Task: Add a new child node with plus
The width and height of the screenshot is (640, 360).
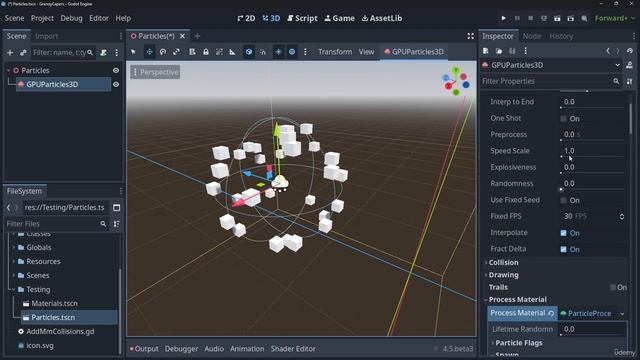Action: [10, 53]
